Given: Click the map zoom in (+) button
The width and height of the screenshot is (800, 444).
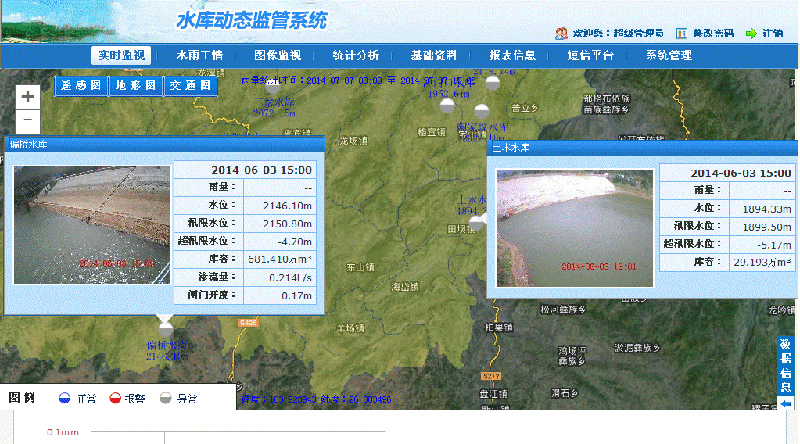Looking at the screenshot, I should pyautogui.click(x=28, y=96).
